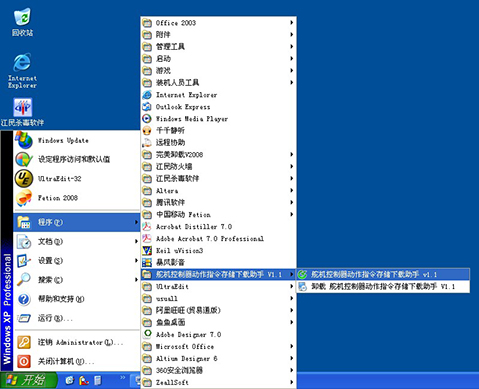479x389 pixels.
Task: Open the 阿里旺旺(贸易通版) folder entry
Action: [x=219, y=310]
